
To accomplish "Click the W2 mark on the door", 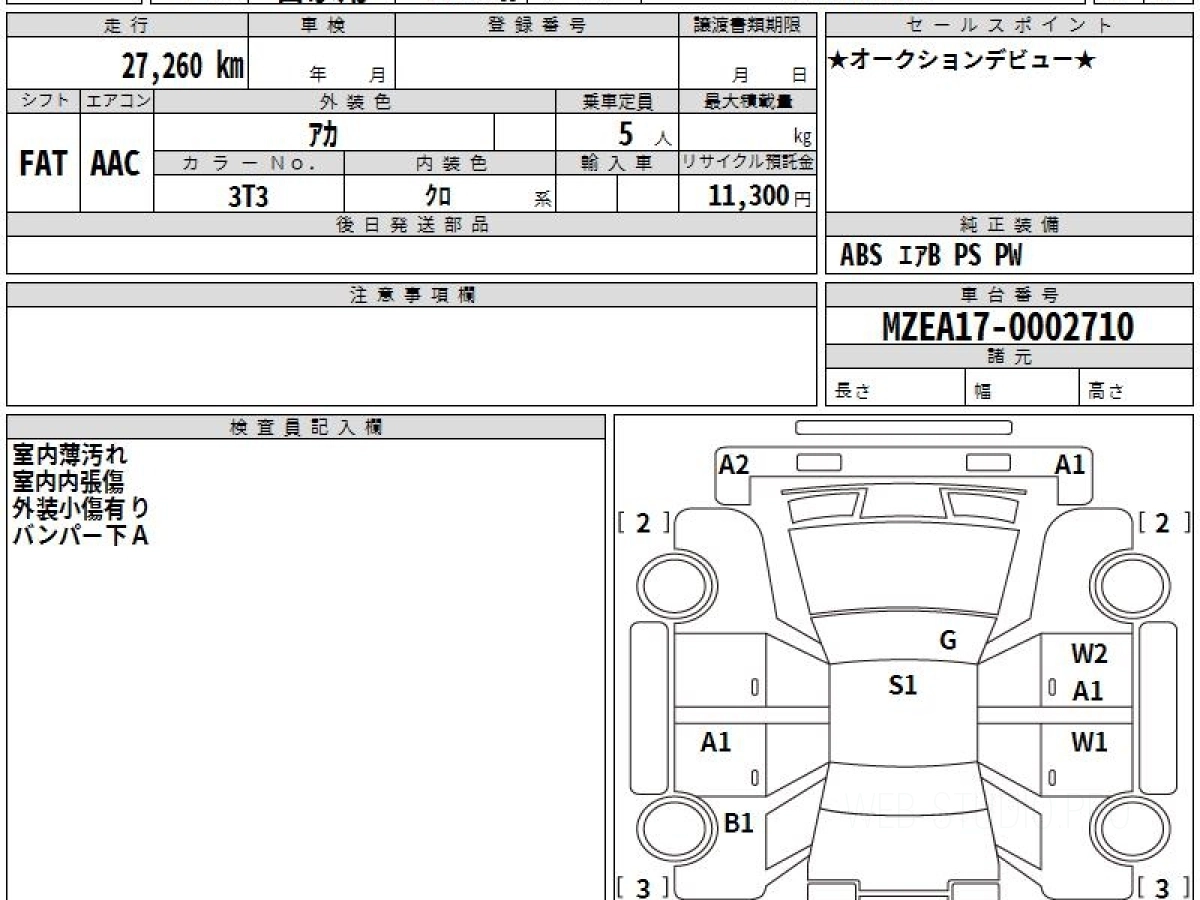I will click(1089, 655).
